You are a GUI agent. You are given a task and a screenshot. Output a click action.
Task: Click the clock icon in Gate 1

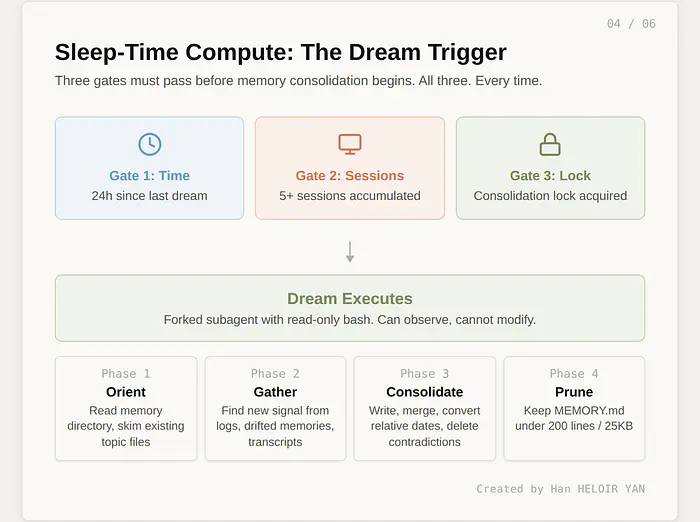[149, 144]
